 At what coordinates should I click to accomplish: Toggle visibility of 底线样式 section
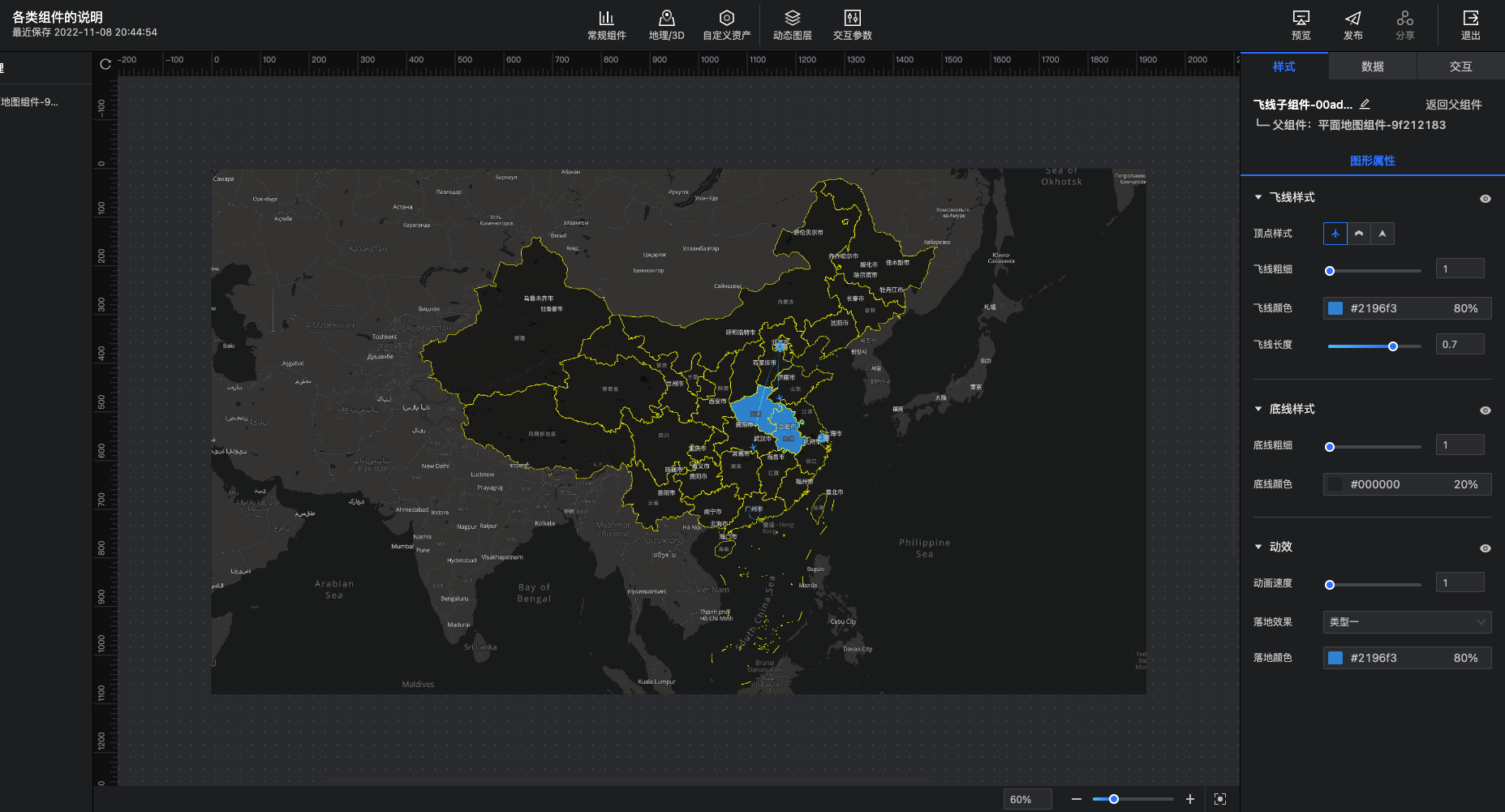tap(1485, 410)
